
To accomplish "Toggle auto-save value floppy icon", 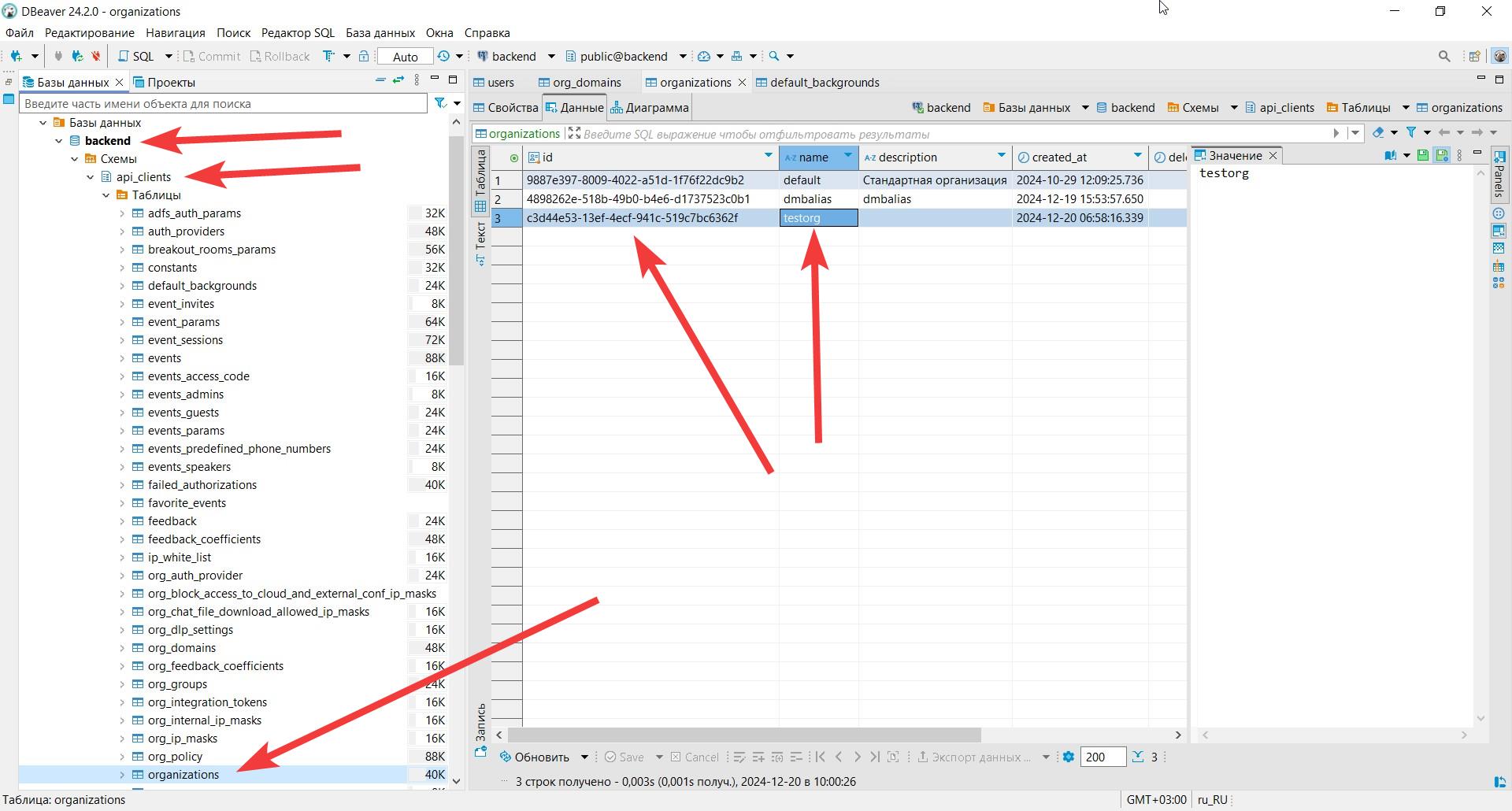I will 1441,155.
